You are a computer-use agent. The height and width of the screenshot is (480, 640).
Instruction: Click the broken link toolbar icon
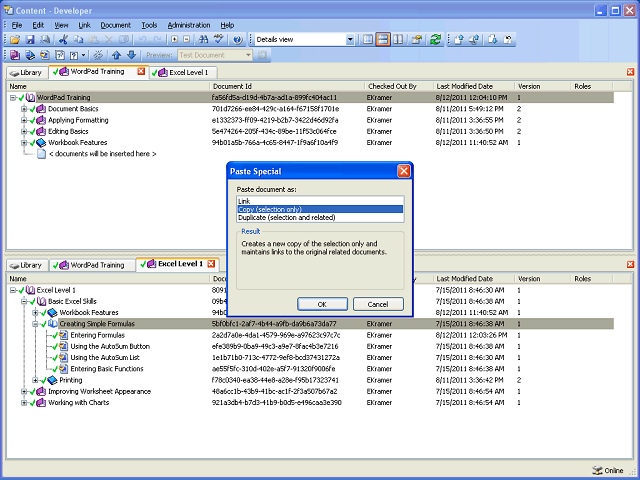pyautogui.click(x=98, y=55)
